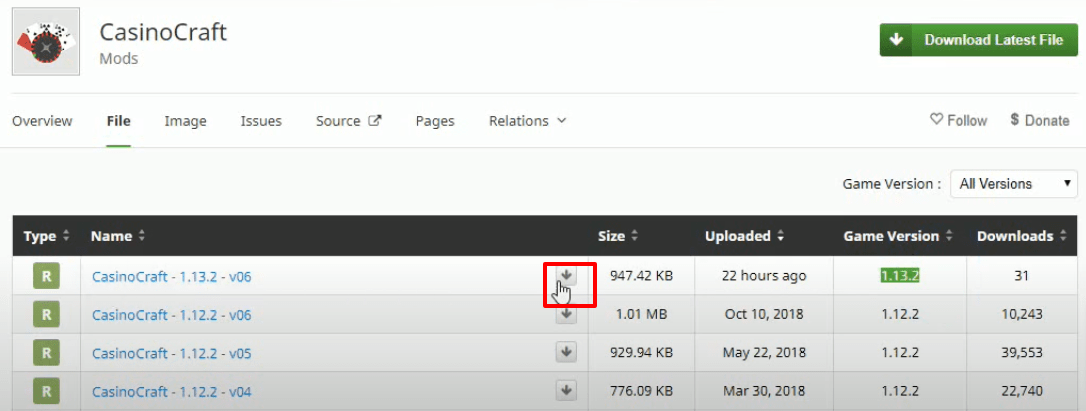
Task: Open CasinoCraft - 1.13.2 - v06 file link
Action: point(172,277)
